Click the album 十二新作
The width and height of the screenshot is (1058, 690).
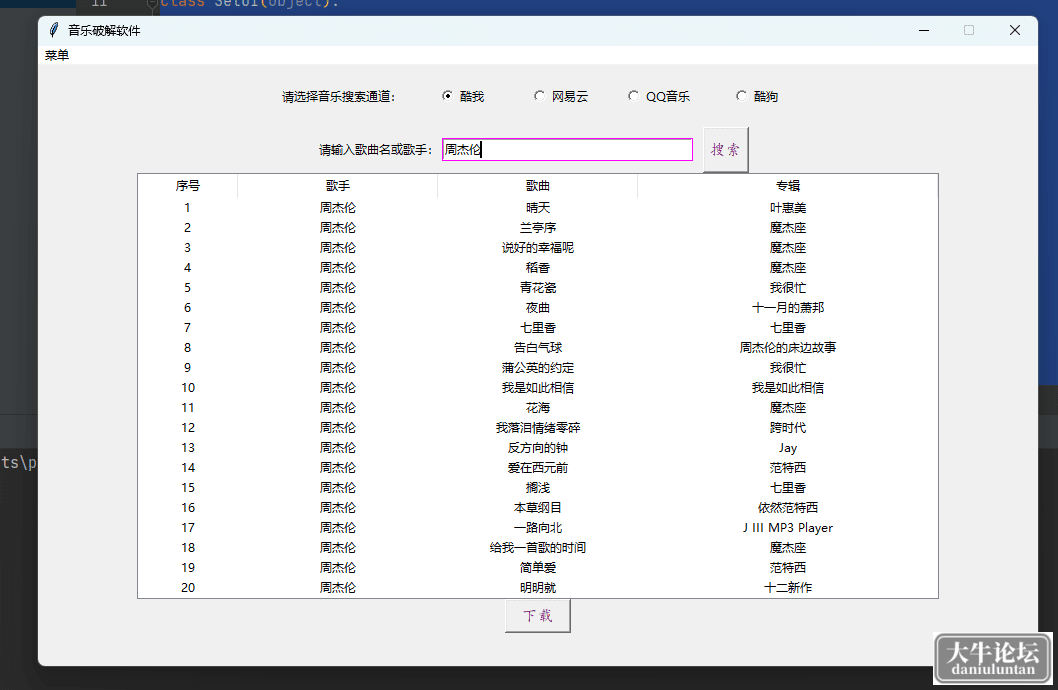787,587
